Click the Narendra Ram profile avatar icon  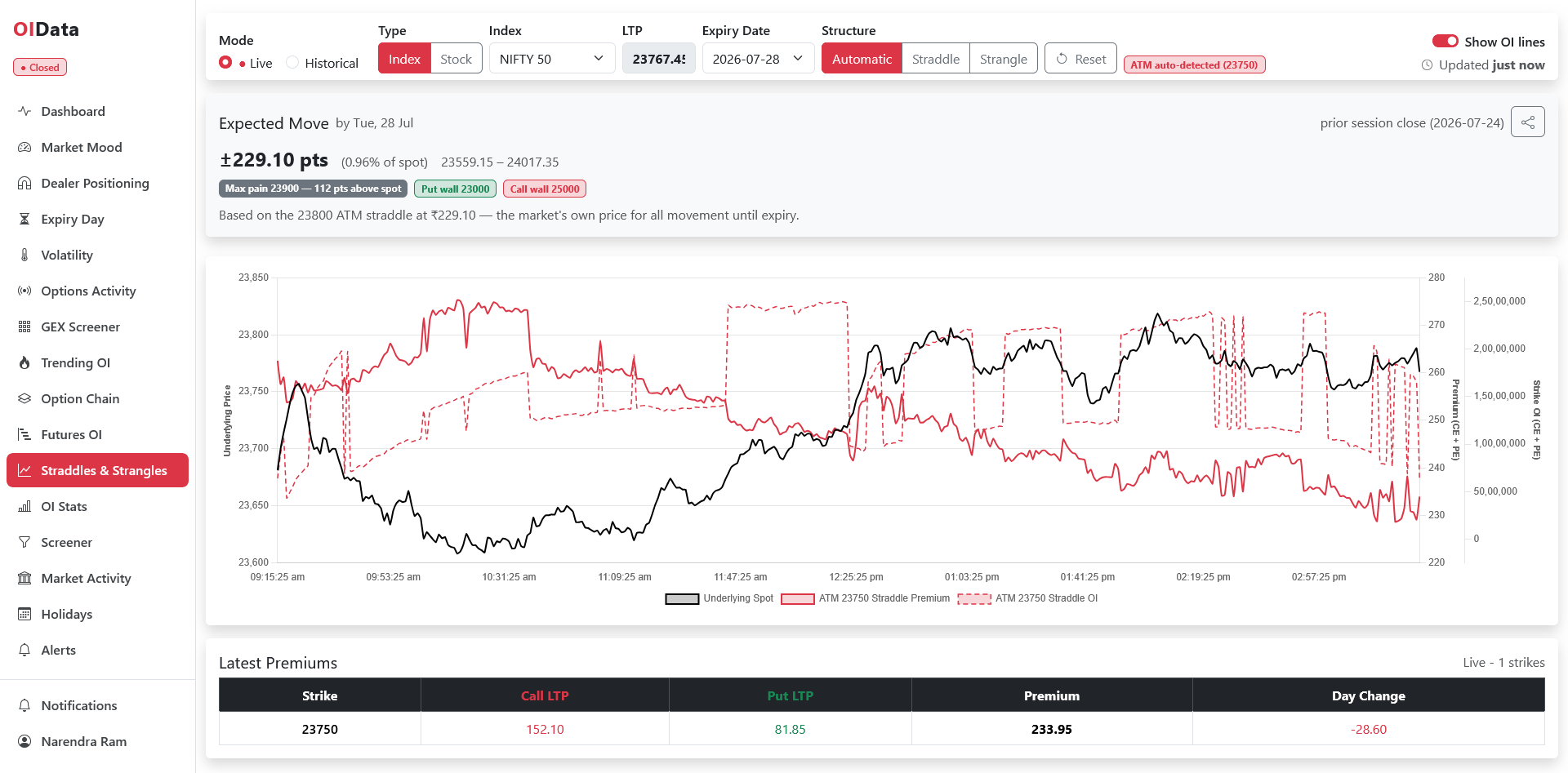point(24,741)
